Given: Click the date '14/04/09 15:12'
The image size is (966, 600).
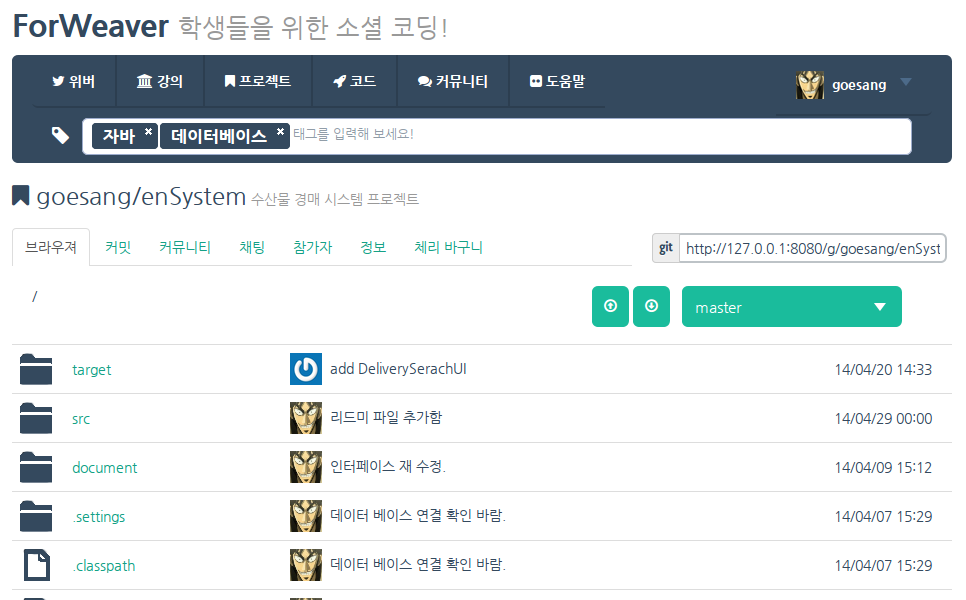Looking at the screenshot, I should point(883,468).
